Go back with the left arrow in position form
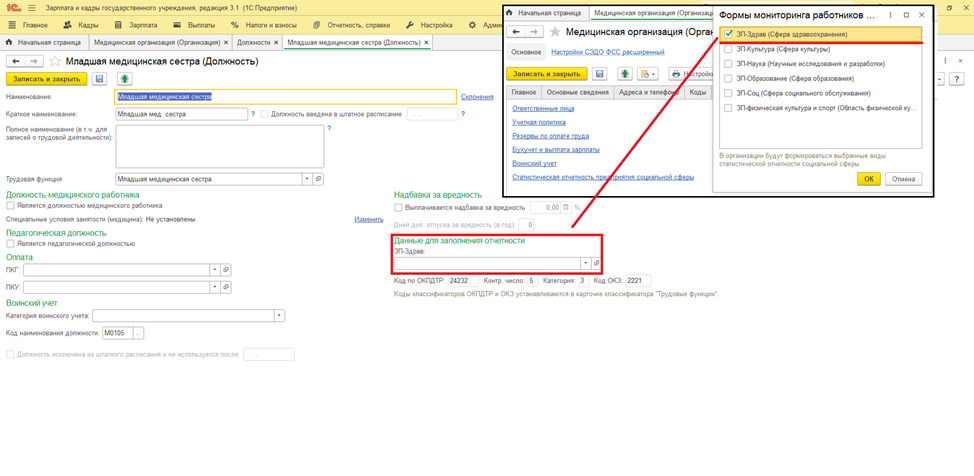Screen dimensions: 974x476 click(x=16, y=62)
